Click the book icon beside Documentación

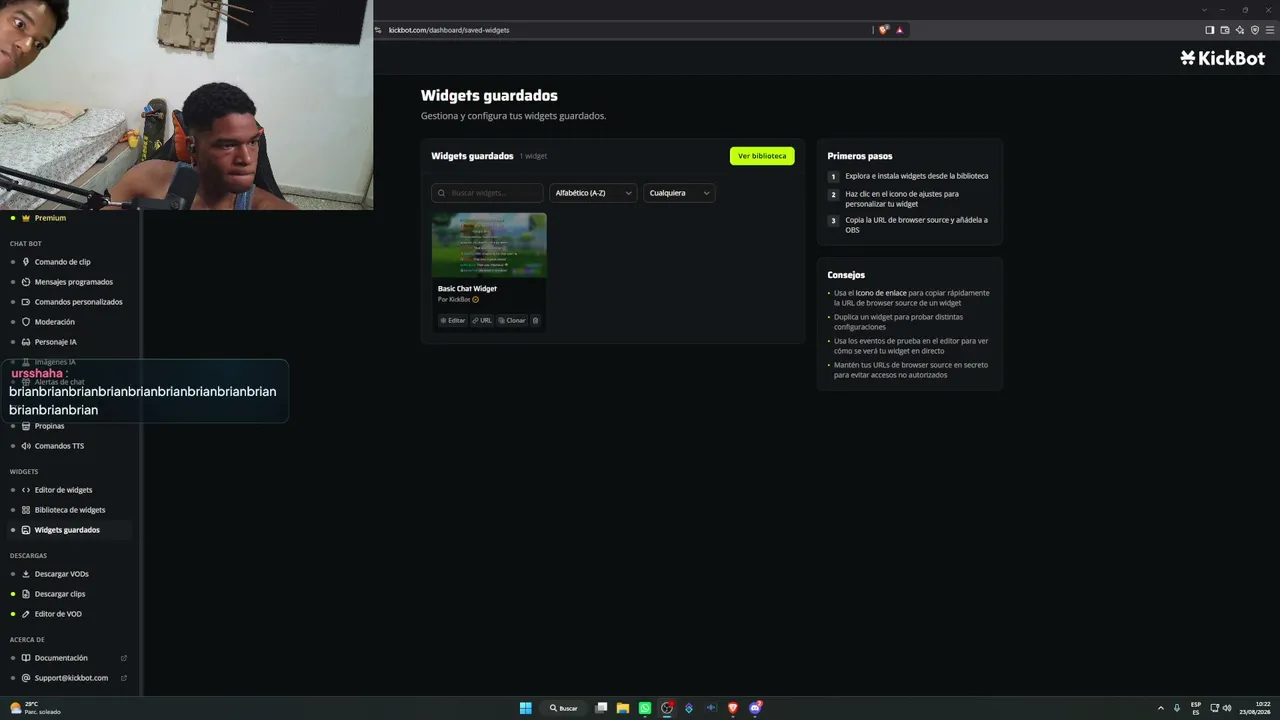pyautogui.click(x=26, y=658)
